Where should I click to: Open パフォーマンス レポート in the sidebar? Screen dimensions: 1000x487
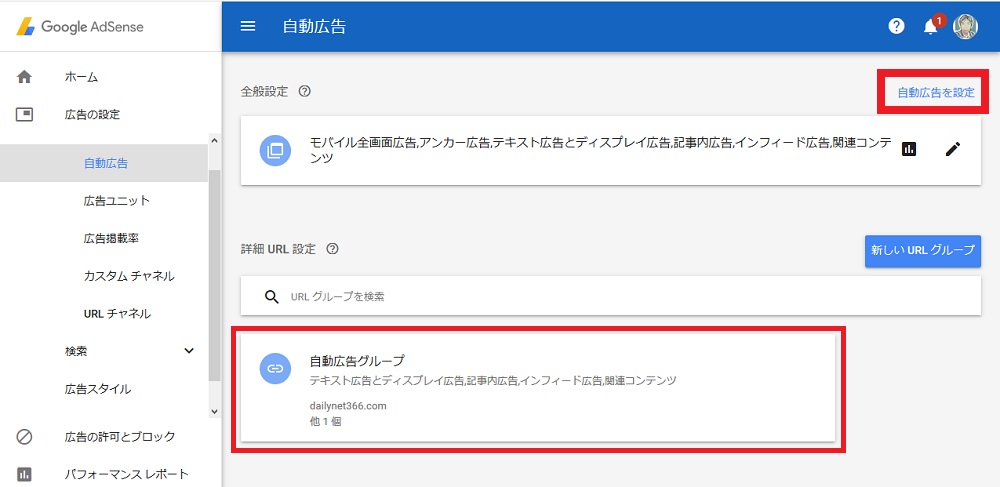tap(127, 474)
